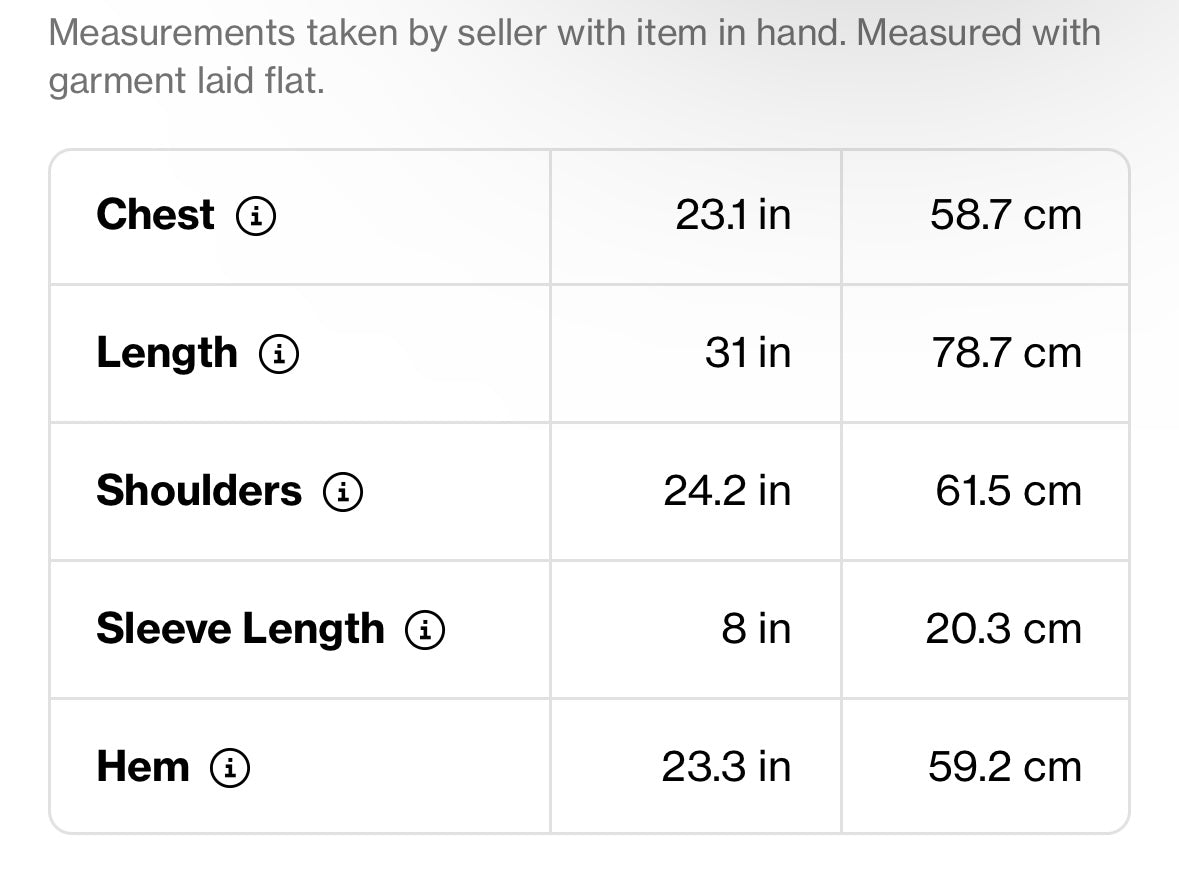
Task: Click the 8 in sleeve value
Action: [x=756, y=629]
